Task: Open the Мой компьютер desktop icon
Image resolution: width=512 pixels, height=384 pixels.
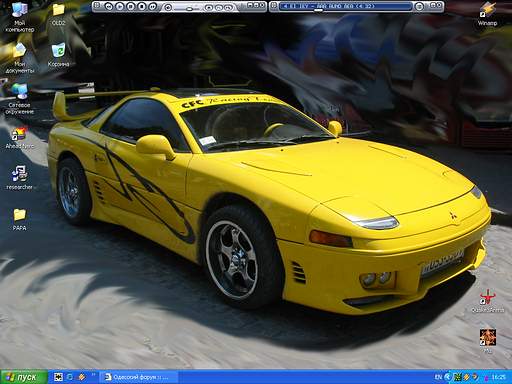Action: point(19,17)
